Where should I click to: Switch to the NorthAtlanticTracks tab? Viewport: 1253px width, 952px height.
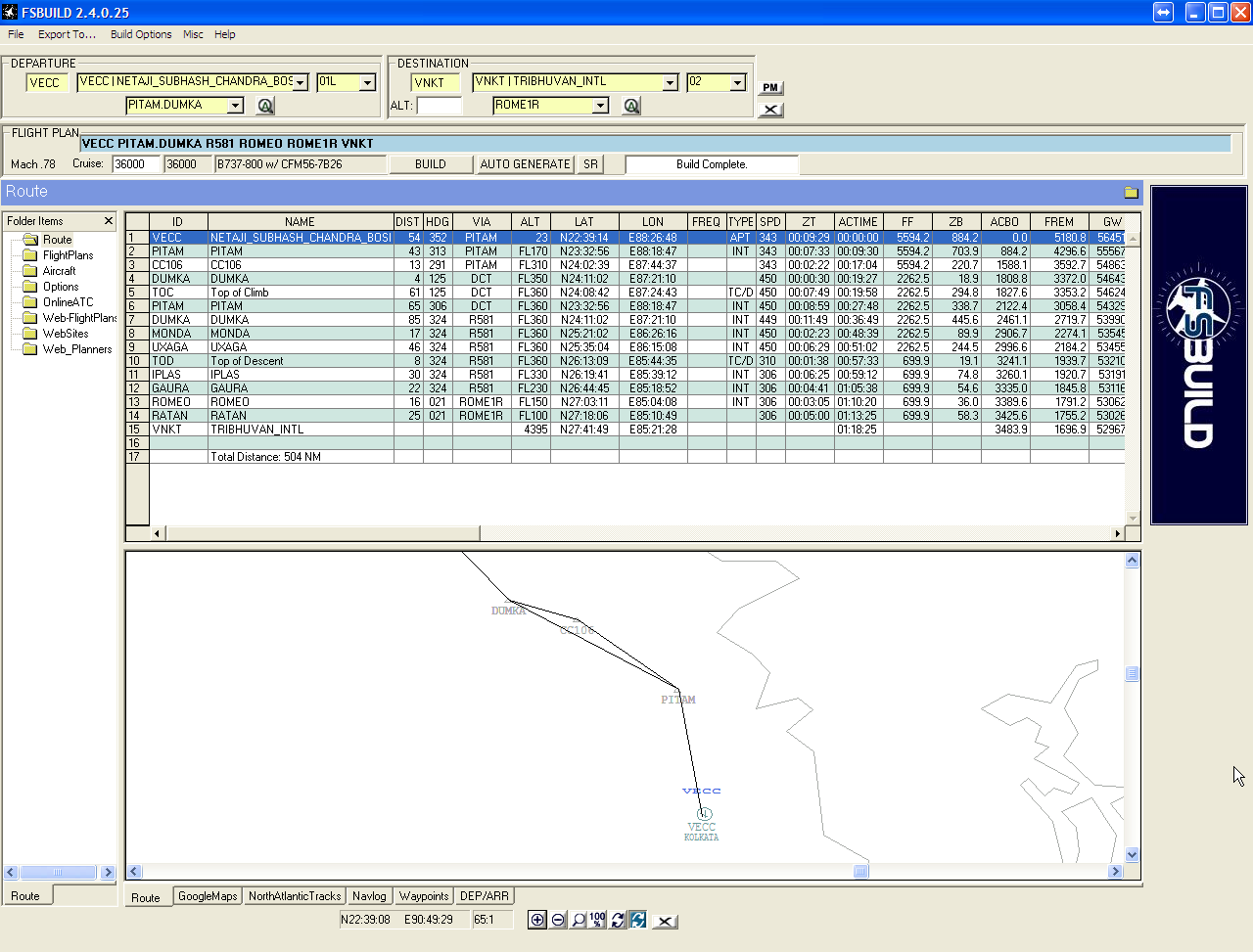295,895
